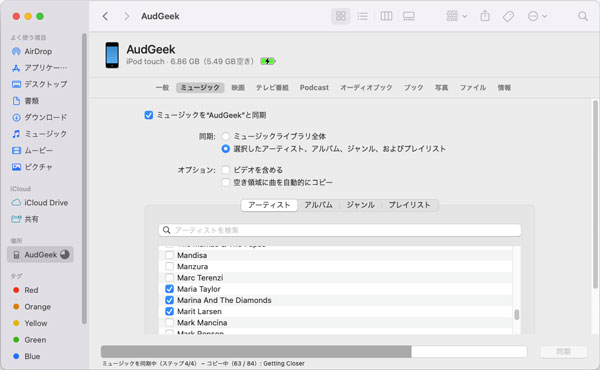Select the アルバム segment
The height and width of the screenshot is (370, 600).
(318, 205)
